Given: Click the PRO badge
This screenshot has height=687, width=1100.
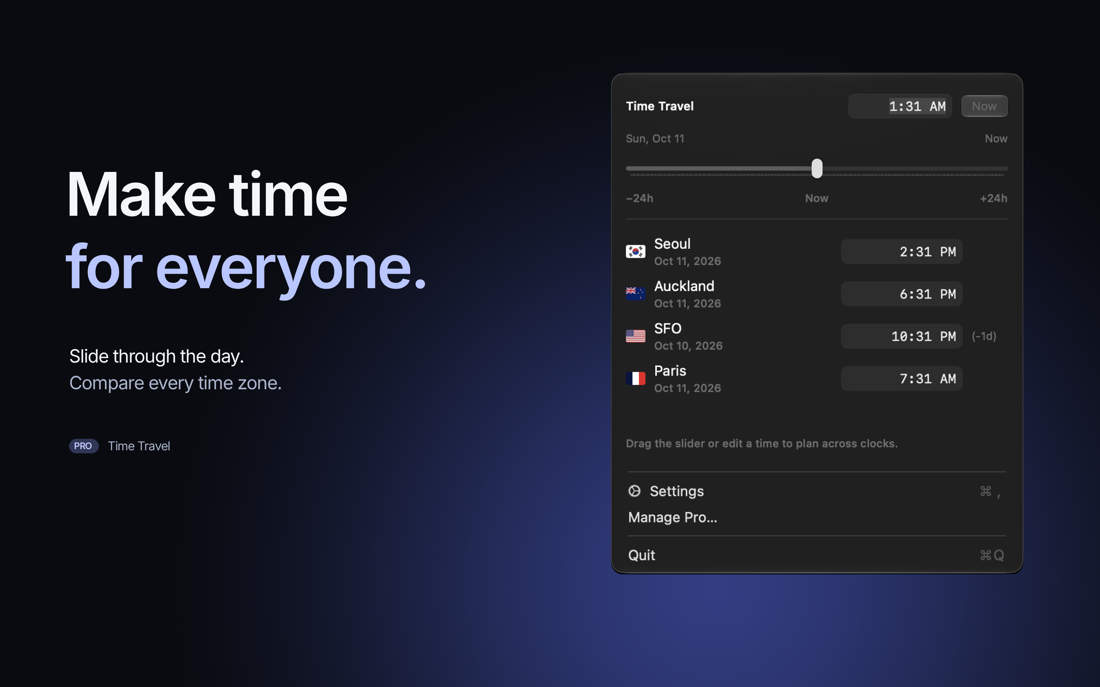Looking at the screenshot, I should pos(83,446).
